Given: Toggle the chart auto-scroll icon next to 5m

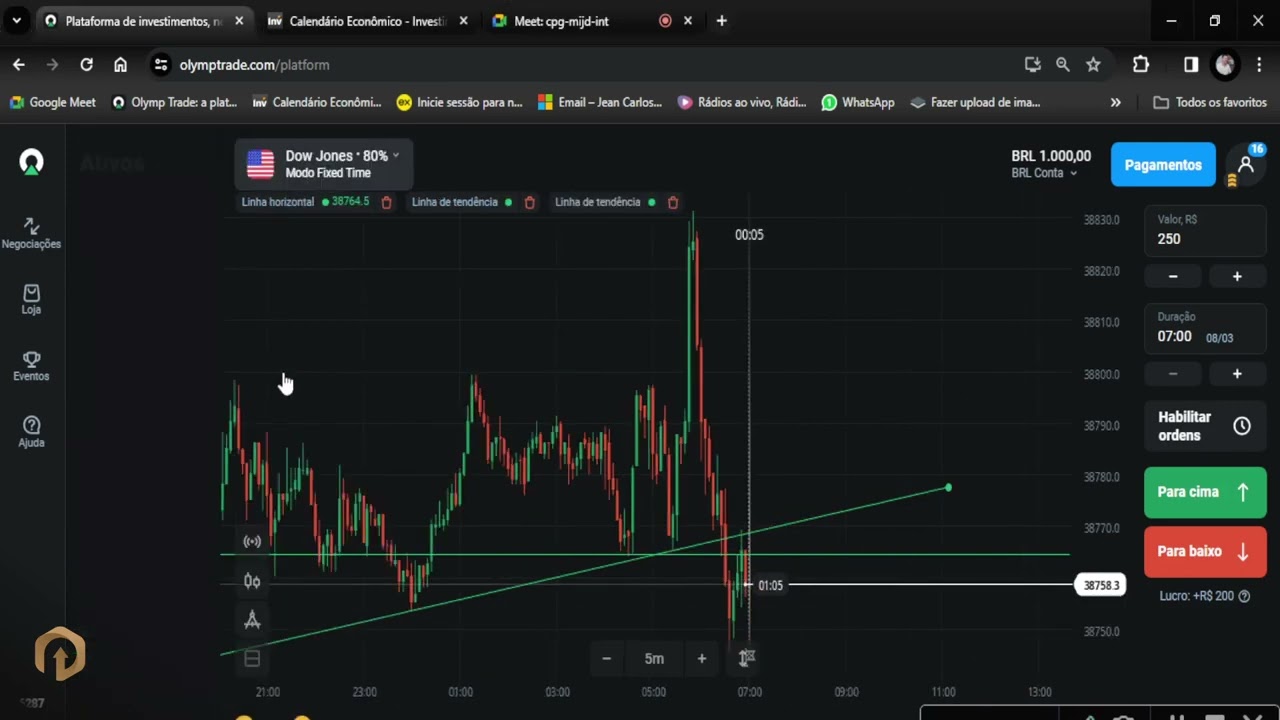Looking at the screenshot, I should tap(747, 658).
